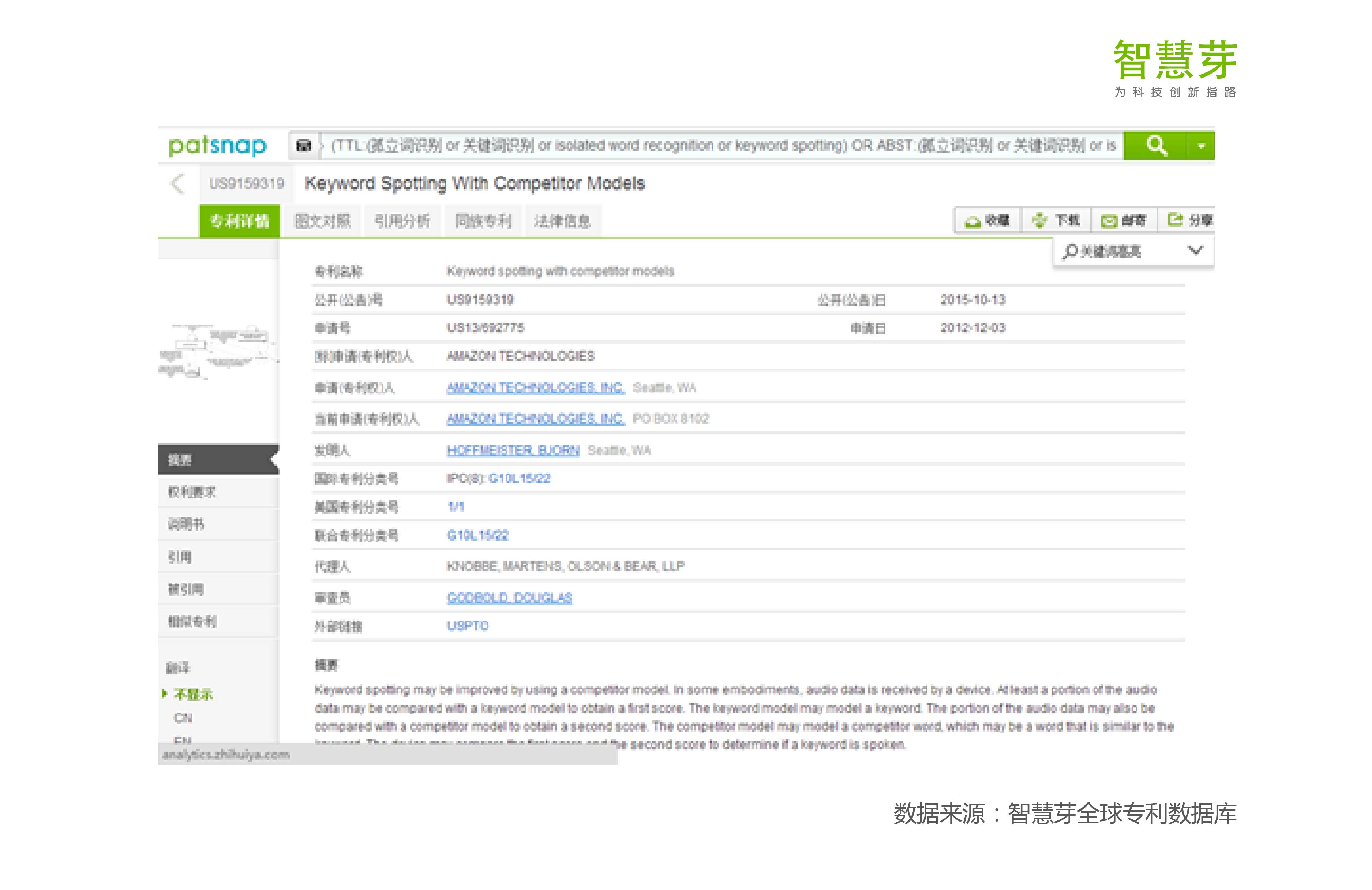Expand the keyword highlight dropdown
1372x890 pixels.
pyautogui.click(x=1196, y=251)
